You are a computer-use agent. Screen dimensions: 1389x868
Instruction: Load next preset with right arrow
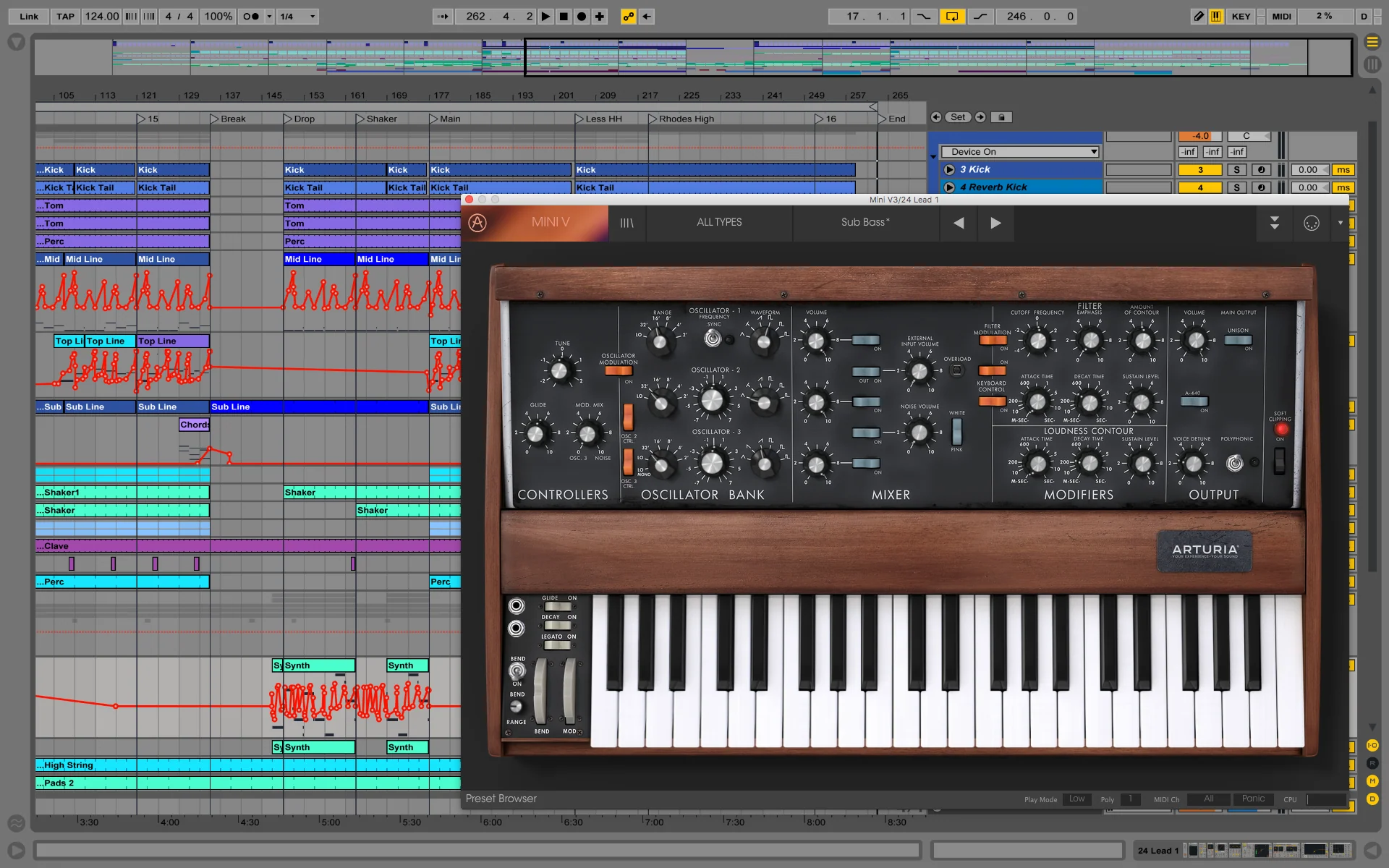tap(995, 223)
